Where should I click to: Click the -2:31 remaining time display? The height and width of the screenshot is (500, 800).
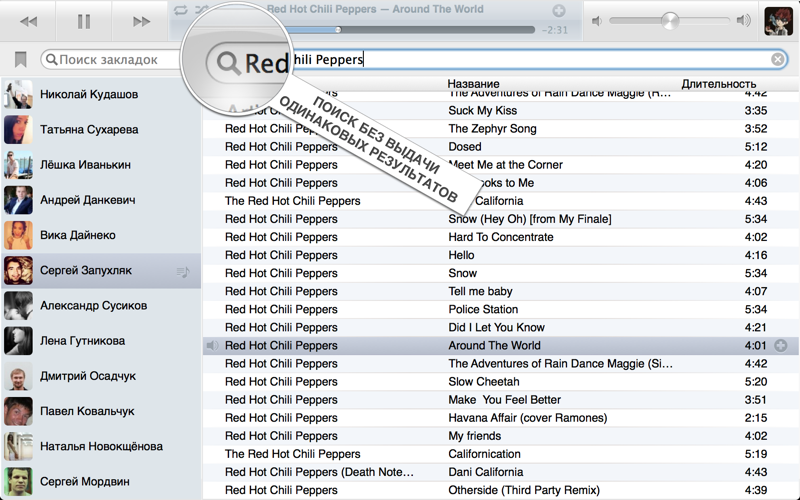coord(555,30)
